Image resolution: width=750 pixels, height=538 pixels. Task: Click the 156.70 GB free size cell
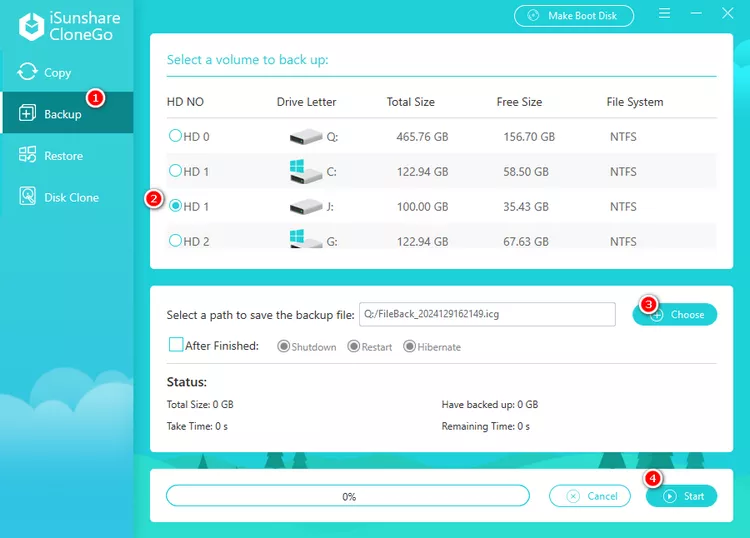[x=529, y=137]
